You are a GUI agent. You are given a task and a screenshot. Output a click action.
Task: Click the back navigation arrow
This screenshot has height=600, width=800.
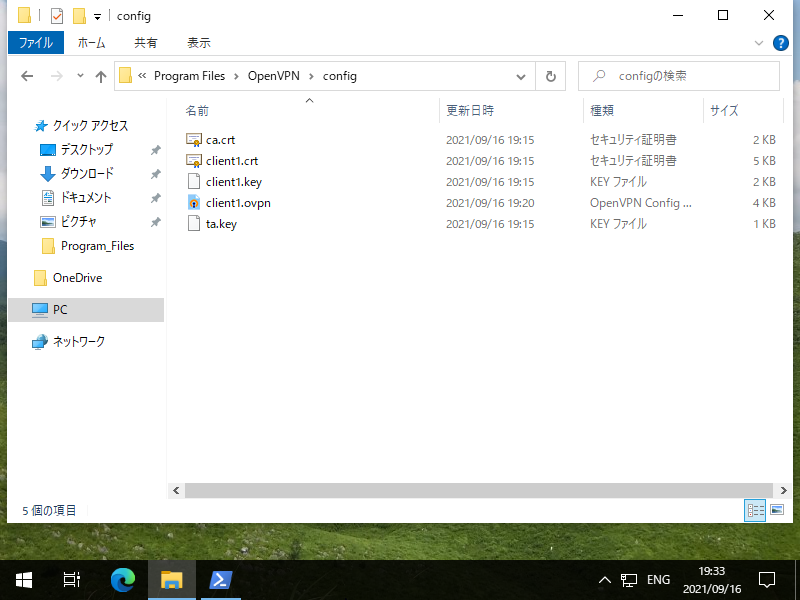pyautogui.click(x=27, y=76)
